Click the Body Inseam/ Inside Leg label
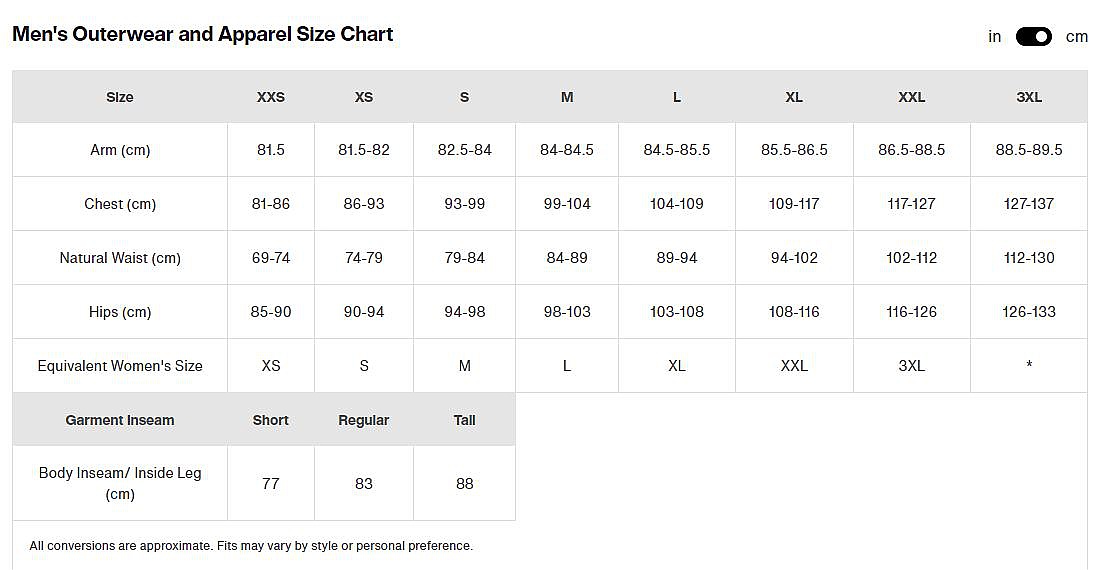The width and height of the screenshot is (1098, 570). pyautogui.click(x=120, y=483)
